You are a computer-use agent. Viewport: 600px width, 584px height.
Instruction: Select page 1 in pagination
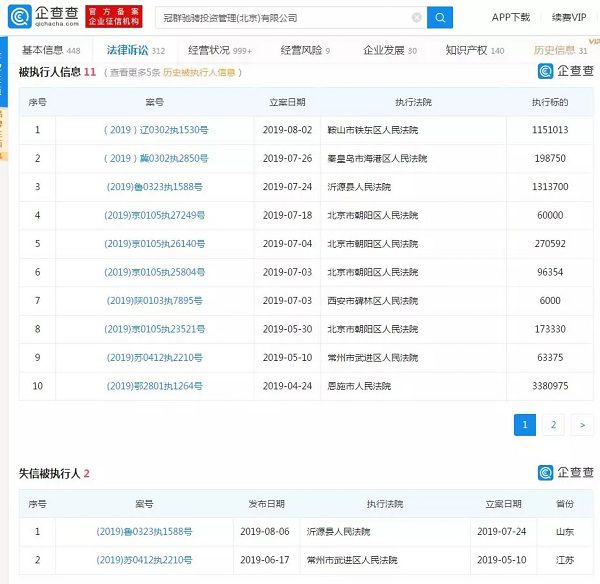click(525, 425)
